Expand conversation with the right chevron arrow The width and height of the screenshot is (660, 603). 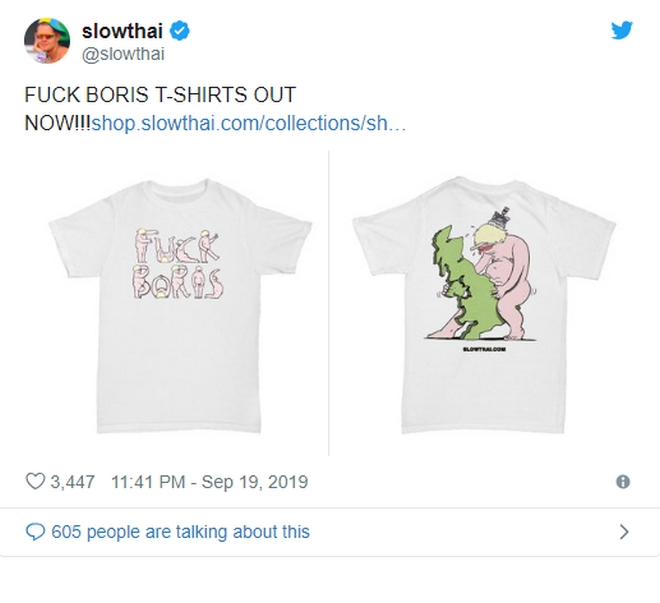[624, 532]
